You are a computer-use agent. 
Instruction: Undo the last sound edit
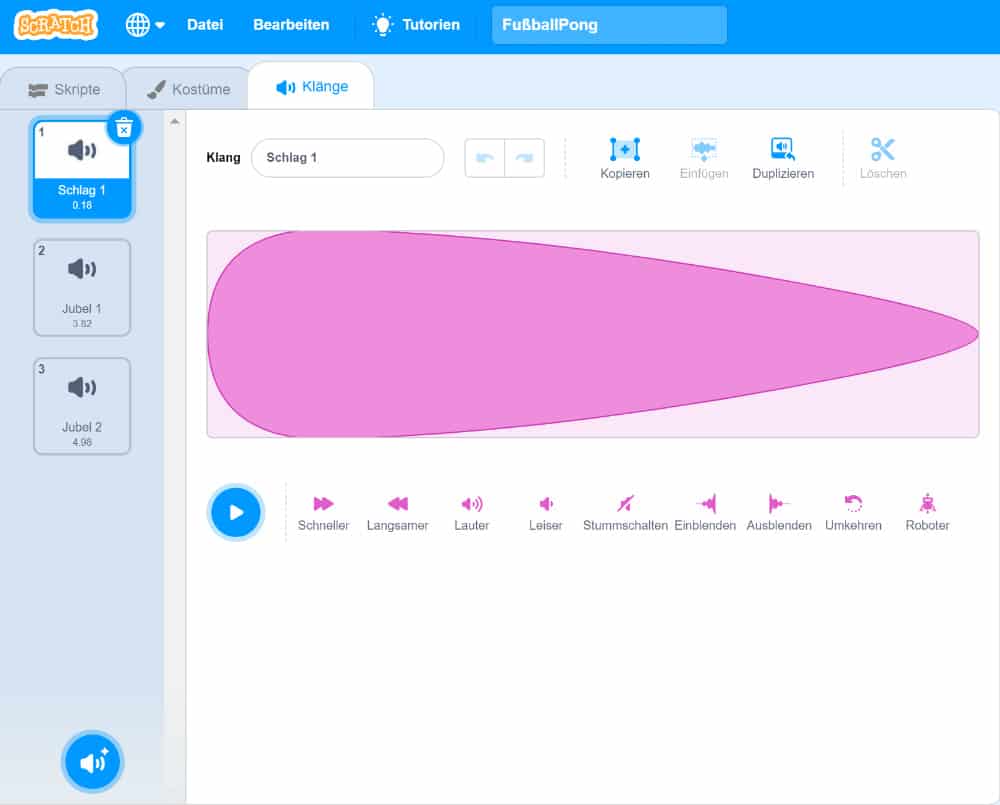point(485,158)
